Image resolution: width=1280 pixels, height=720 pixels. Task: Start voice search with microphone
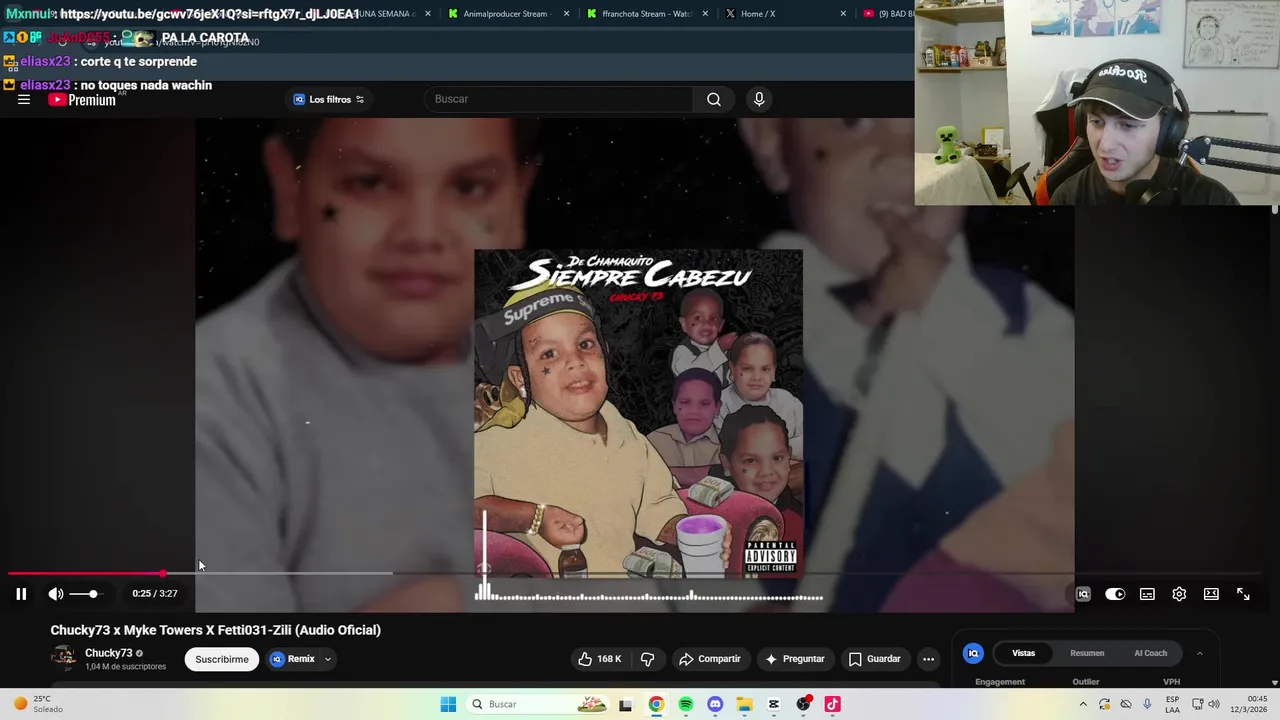[x=759, y=99]
